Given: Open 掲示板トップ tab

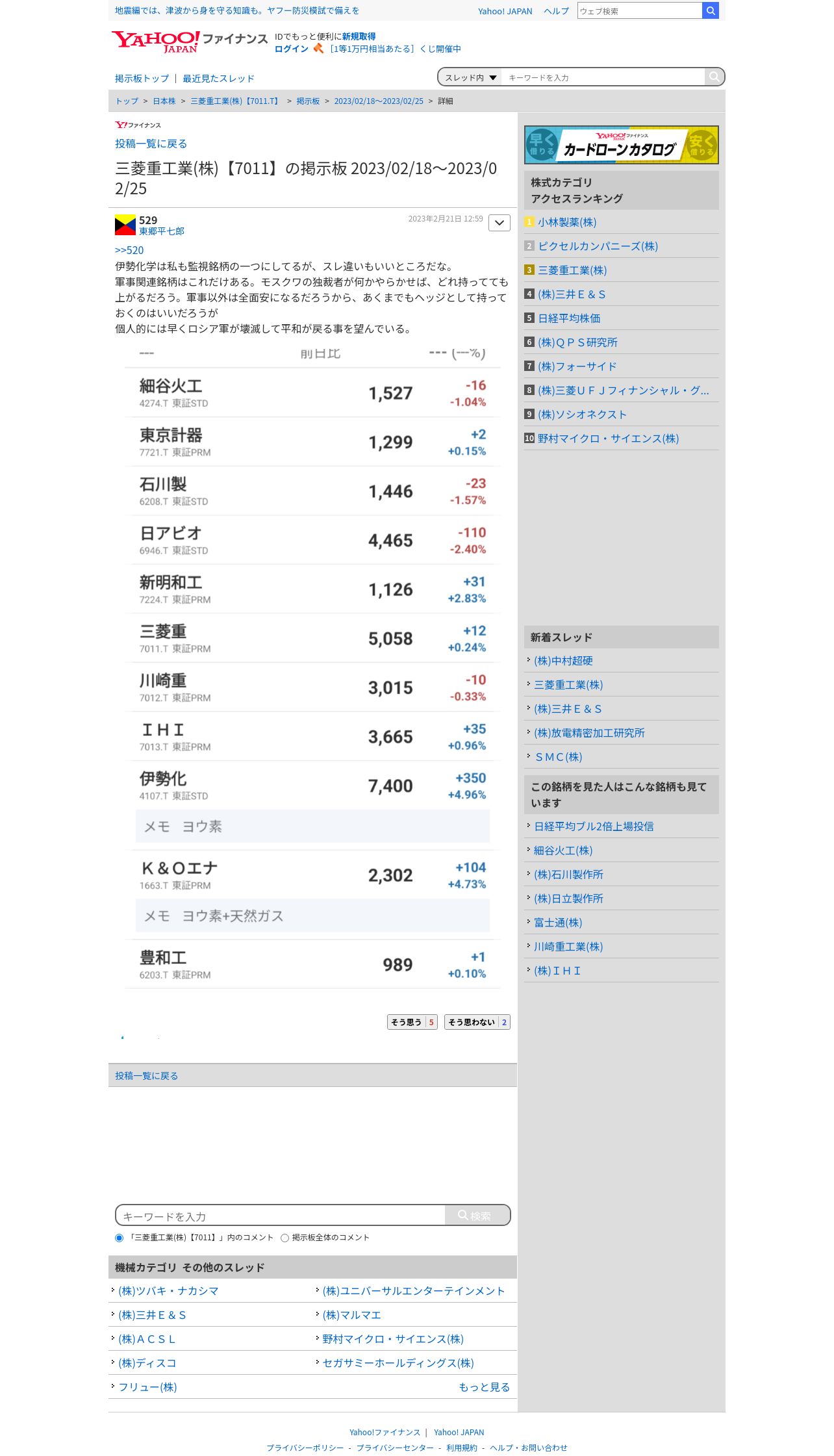Looking at the screenshot, I should pyautogui.click(x=142, y=79).
